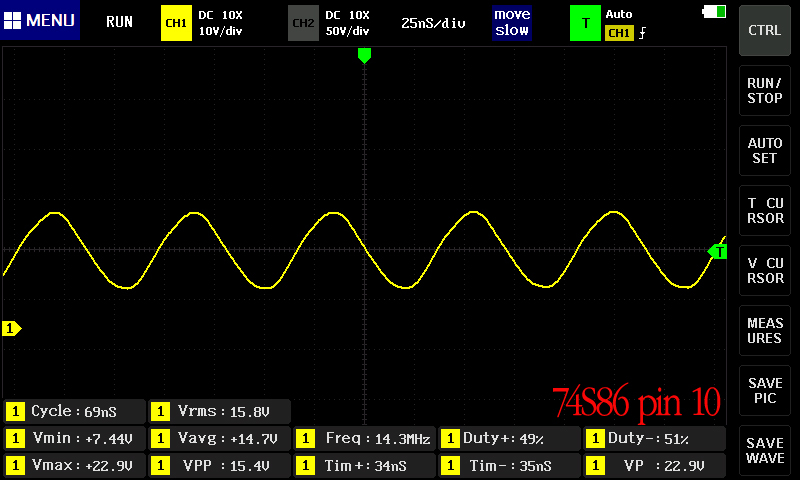Click the Vmax: +22.9V measurement

(x=75, y=465)
